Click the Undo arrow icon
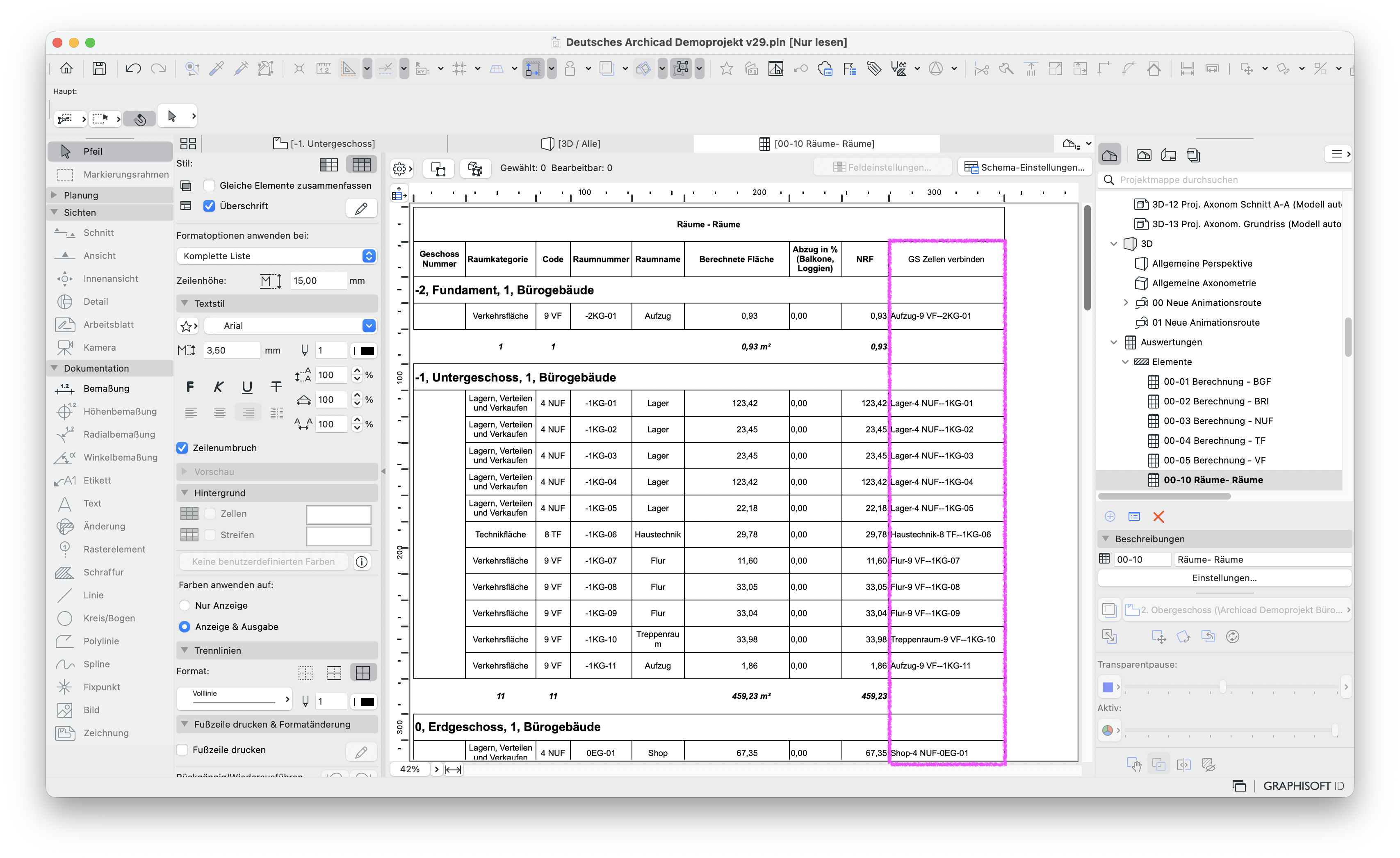This screenshot has height=858, width=1400. (x=133, y=69)
